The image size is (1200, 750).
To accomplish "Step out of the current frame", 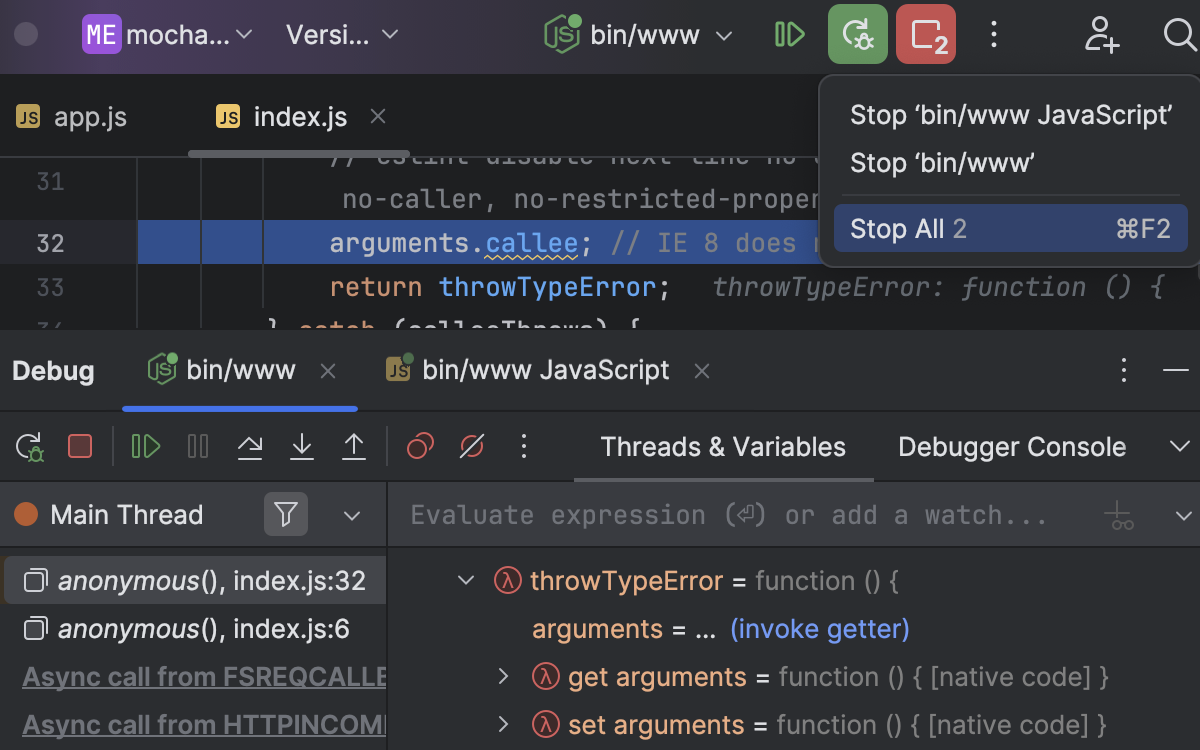I will point(354,446).
